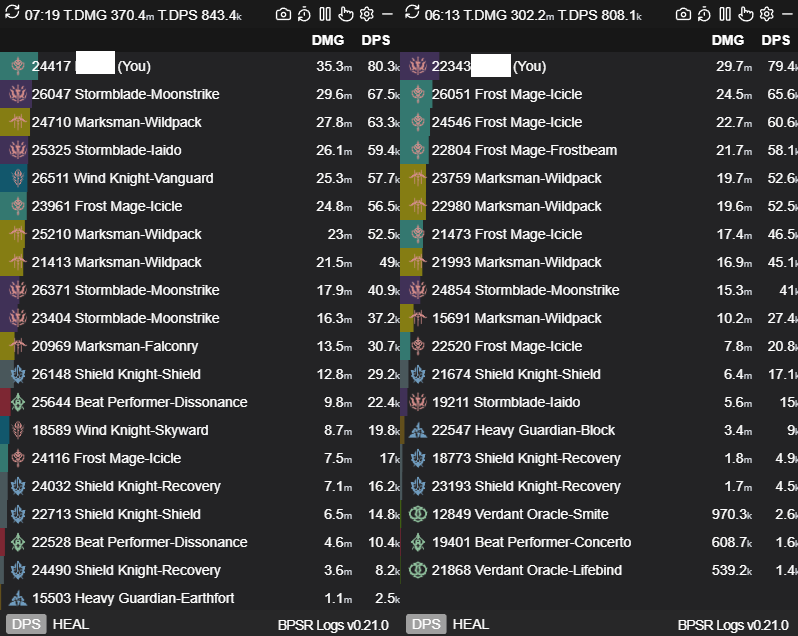Take screenshot with left panel camera icon
Viewport: 798px width, 636px height.
283,14
